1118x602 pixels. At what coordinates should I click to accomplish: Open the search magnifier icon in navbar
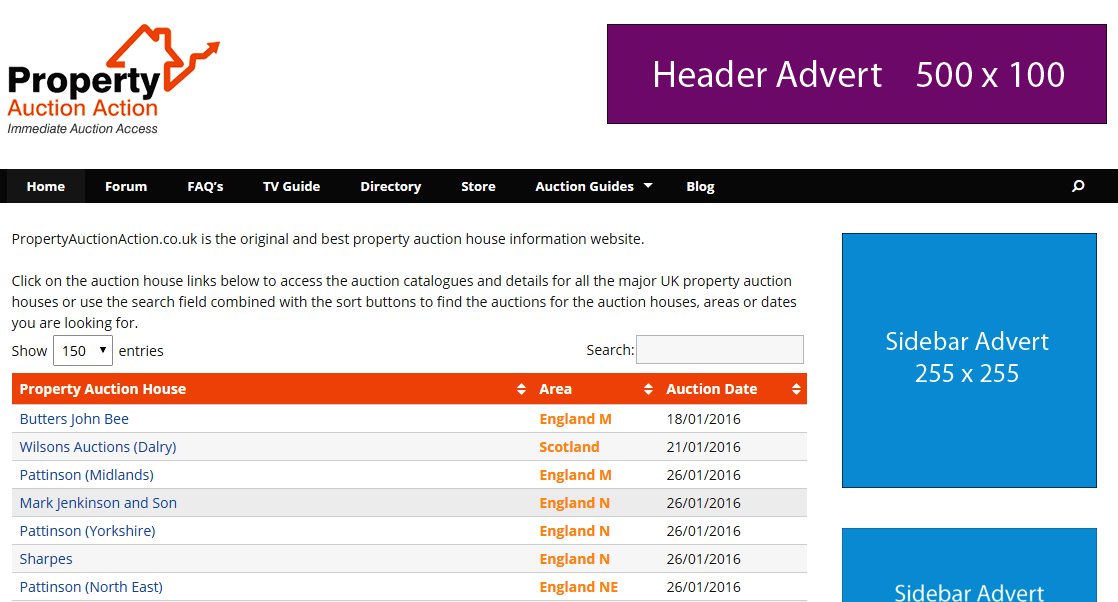[x=1078, y=186]
